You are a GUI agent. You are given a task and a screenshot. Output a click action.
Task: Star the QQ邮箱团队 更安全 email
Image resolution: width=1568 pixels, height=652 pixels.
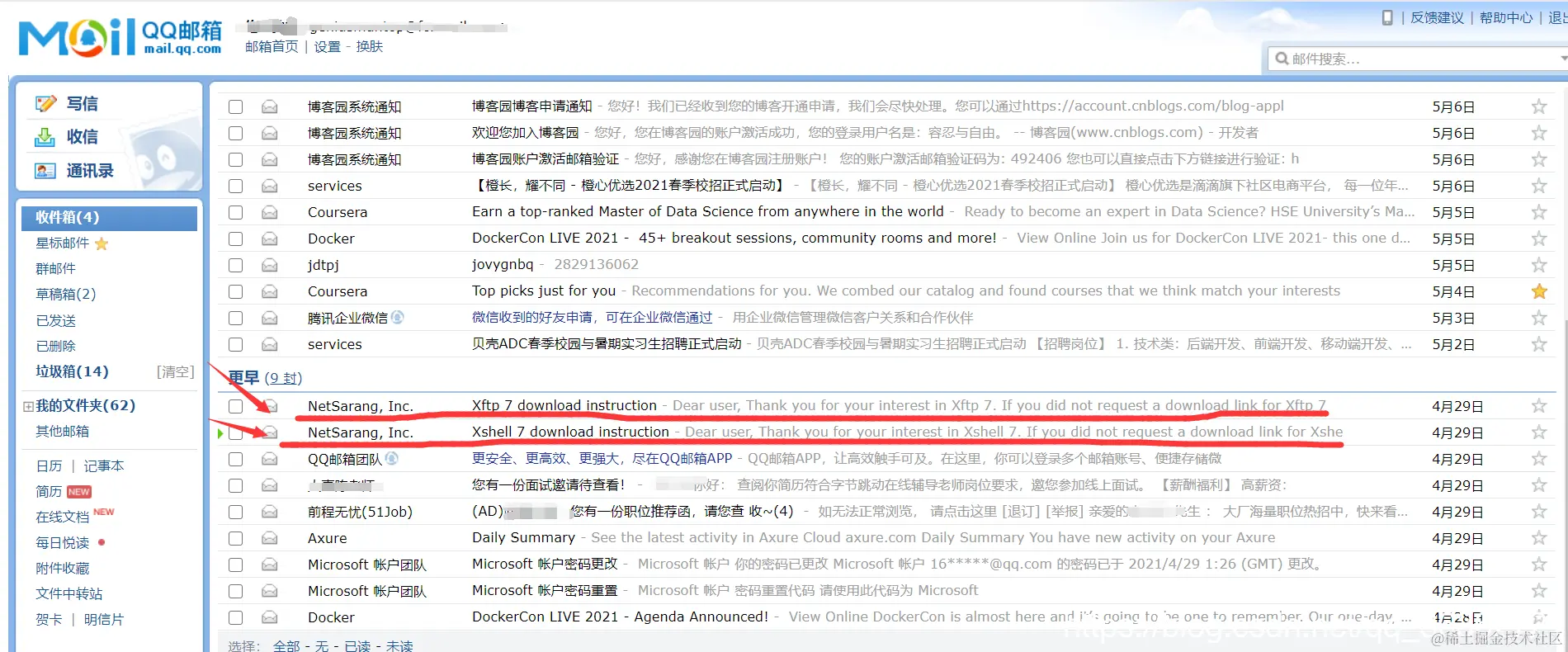[1539, 459]
